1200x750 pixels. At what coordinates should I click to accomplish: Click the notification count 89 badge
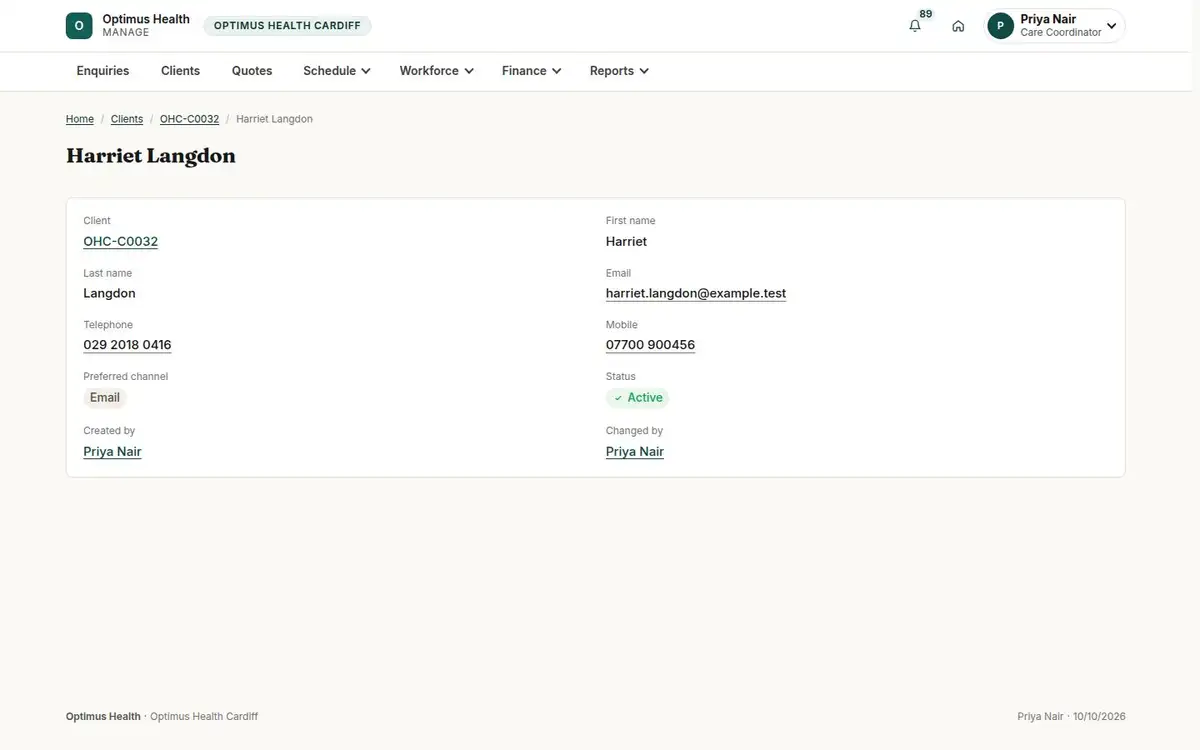tap(926, 14)
